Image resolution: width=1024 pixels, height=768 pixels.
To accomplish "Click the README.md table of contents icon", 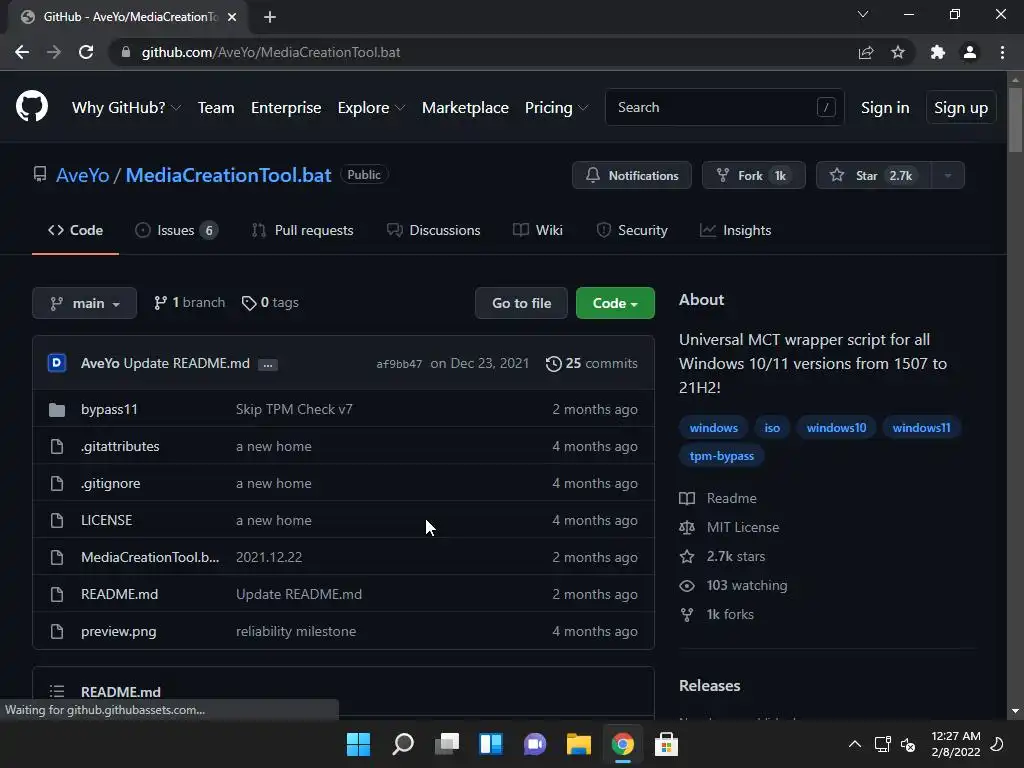I will point(57,691).
